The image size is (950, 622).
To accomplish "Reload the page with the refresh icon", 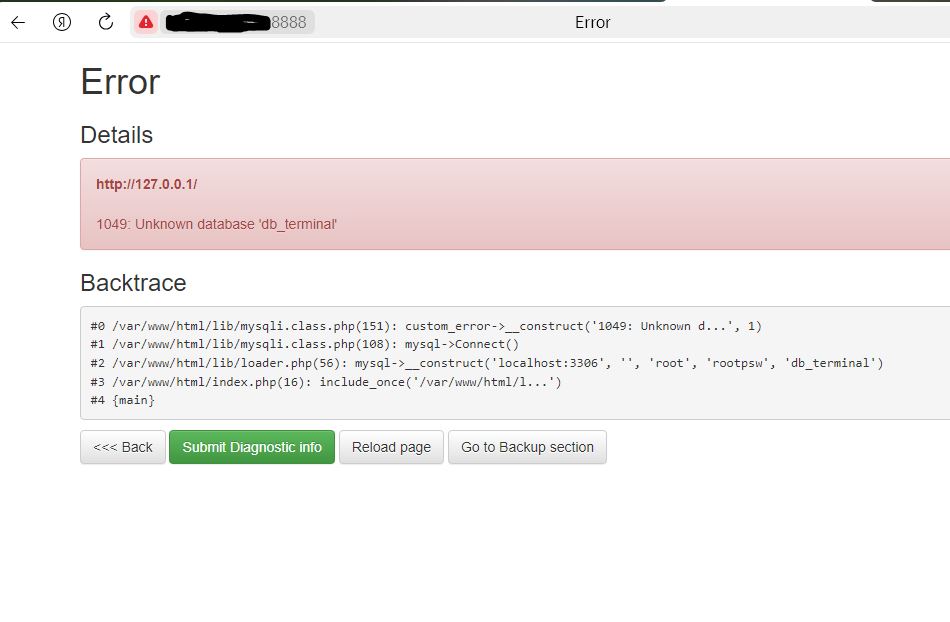I will [x=105, y=22].
